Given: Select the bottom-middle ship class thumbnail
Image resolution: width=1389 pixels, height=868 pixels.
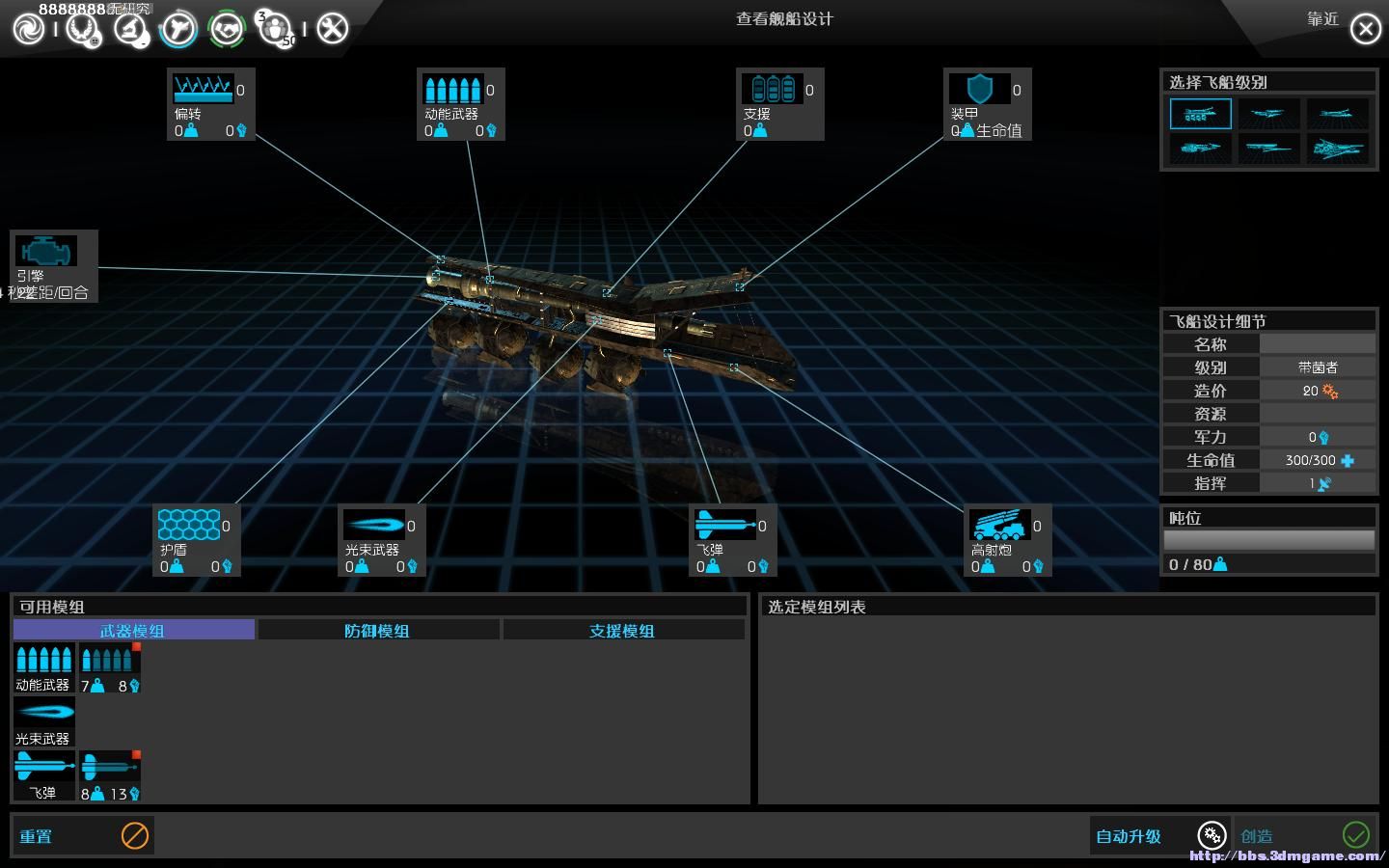Looking at the screenshot, I should click(1268, 149).
